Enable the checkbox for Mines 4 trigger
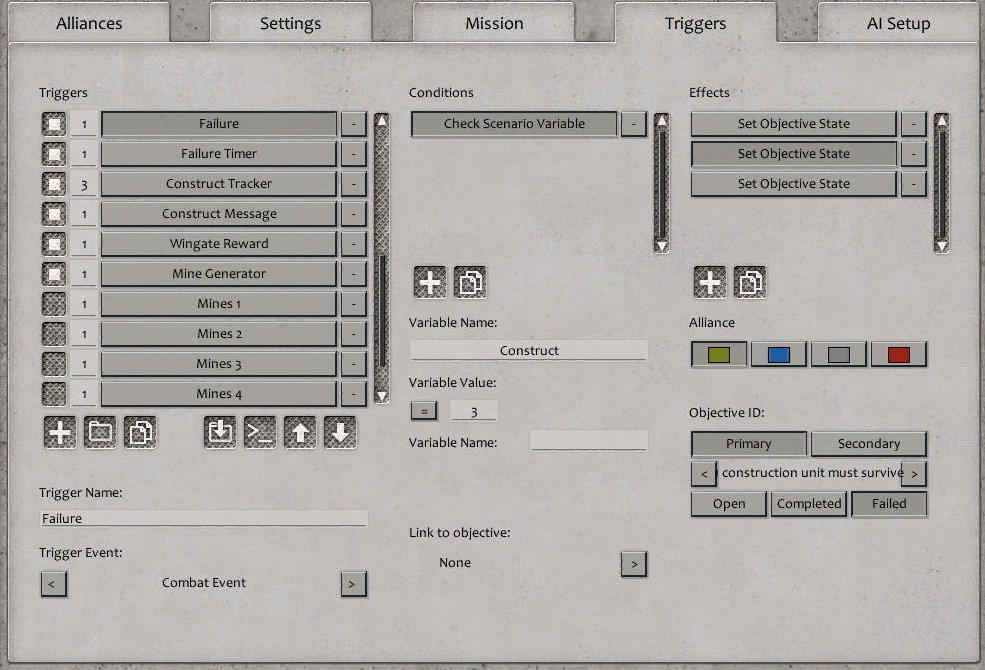Image resolution: width=985 pixels, height=670 pixels. coord(54,394)
